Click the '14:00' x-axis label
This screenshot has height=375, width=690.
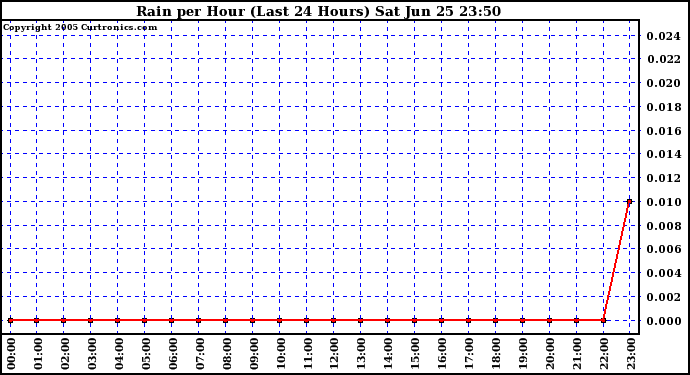point(389,353)
